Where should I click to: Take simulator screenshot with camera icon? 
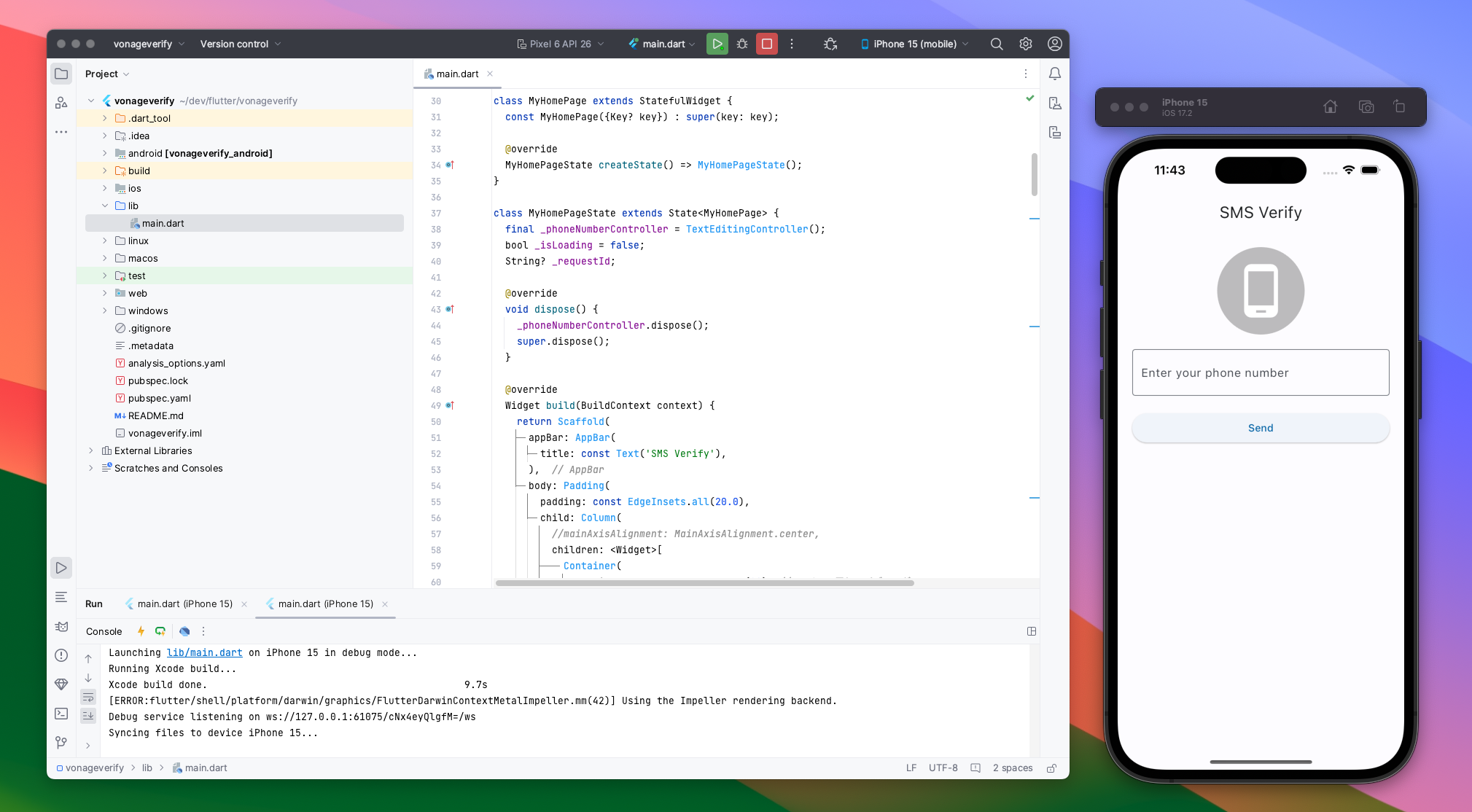click(x=1366, y=106)
